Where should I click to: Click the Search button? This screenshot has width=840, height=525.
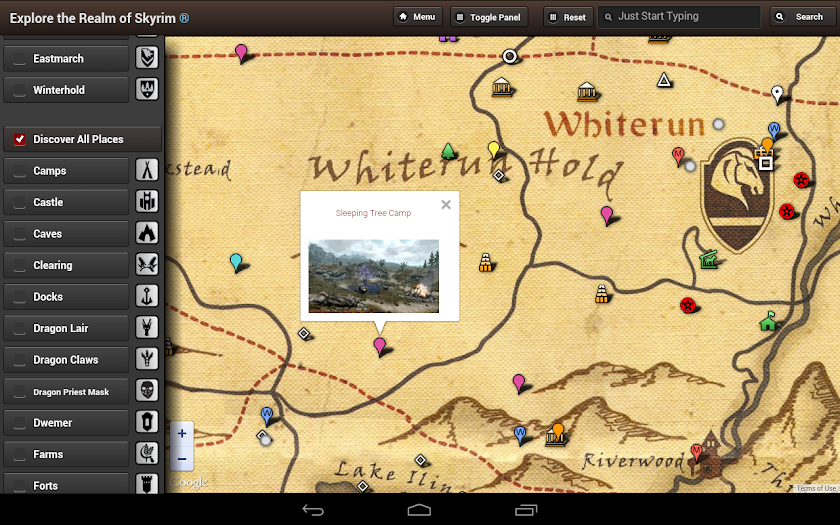[802, 17]
